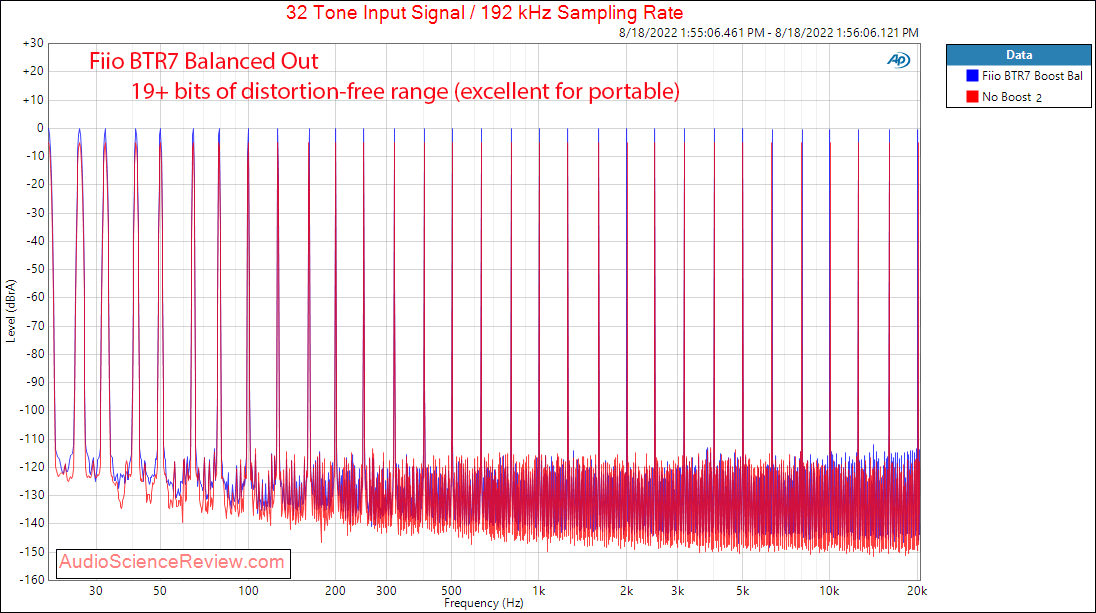Viewport: 1096px width, 613px height.
Task: Click the 8/18/2022 measurement timestamp line
Action: tap(768, 33)
